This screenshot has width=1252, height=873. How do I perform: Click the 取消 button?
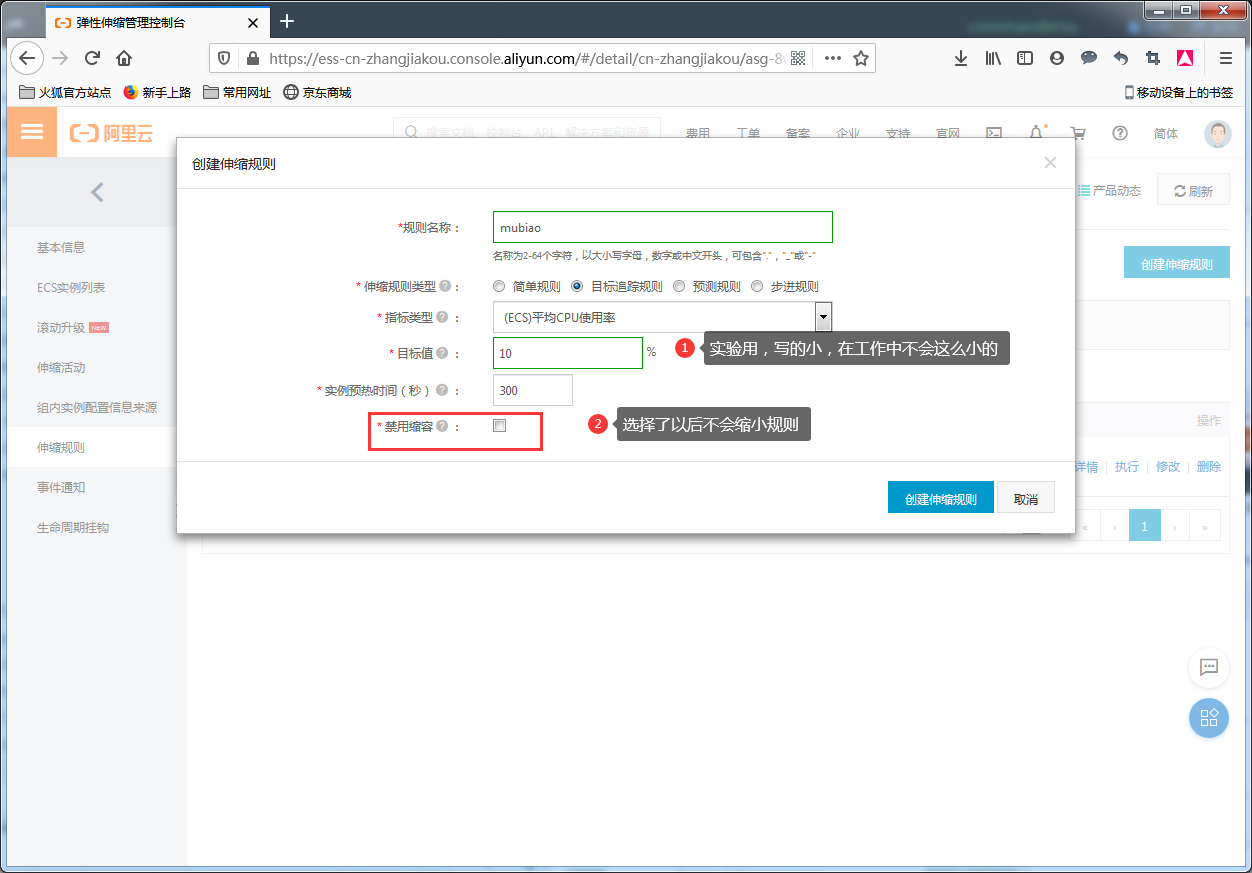click(1025, 498)
